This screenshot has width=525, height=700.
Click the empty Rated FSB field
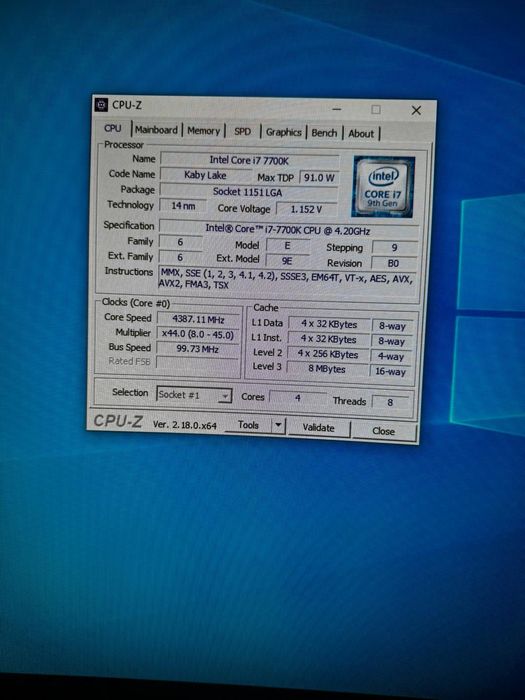pyautogui.click(x=197, y=362)
